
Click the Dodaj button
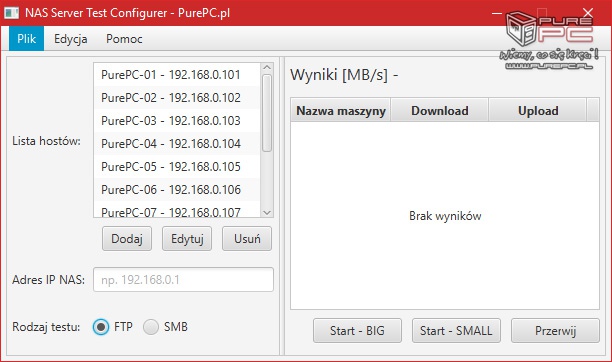[127, 239]
